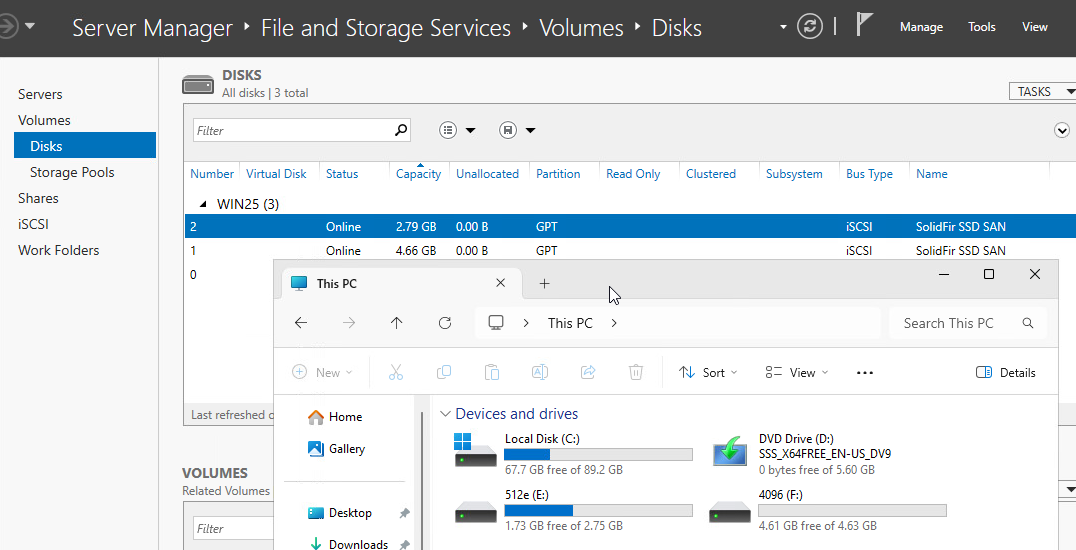The width and height of the screenshot is (1076, 550).
Task: Open Shares in the Server Manager sidebar
Action: pos(38,198)
